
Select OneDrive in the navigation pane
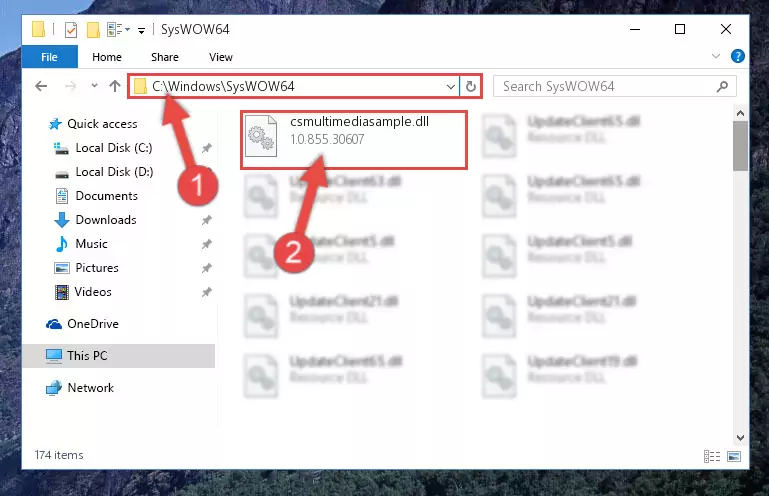pyautogui.click(x=93, y=324)
